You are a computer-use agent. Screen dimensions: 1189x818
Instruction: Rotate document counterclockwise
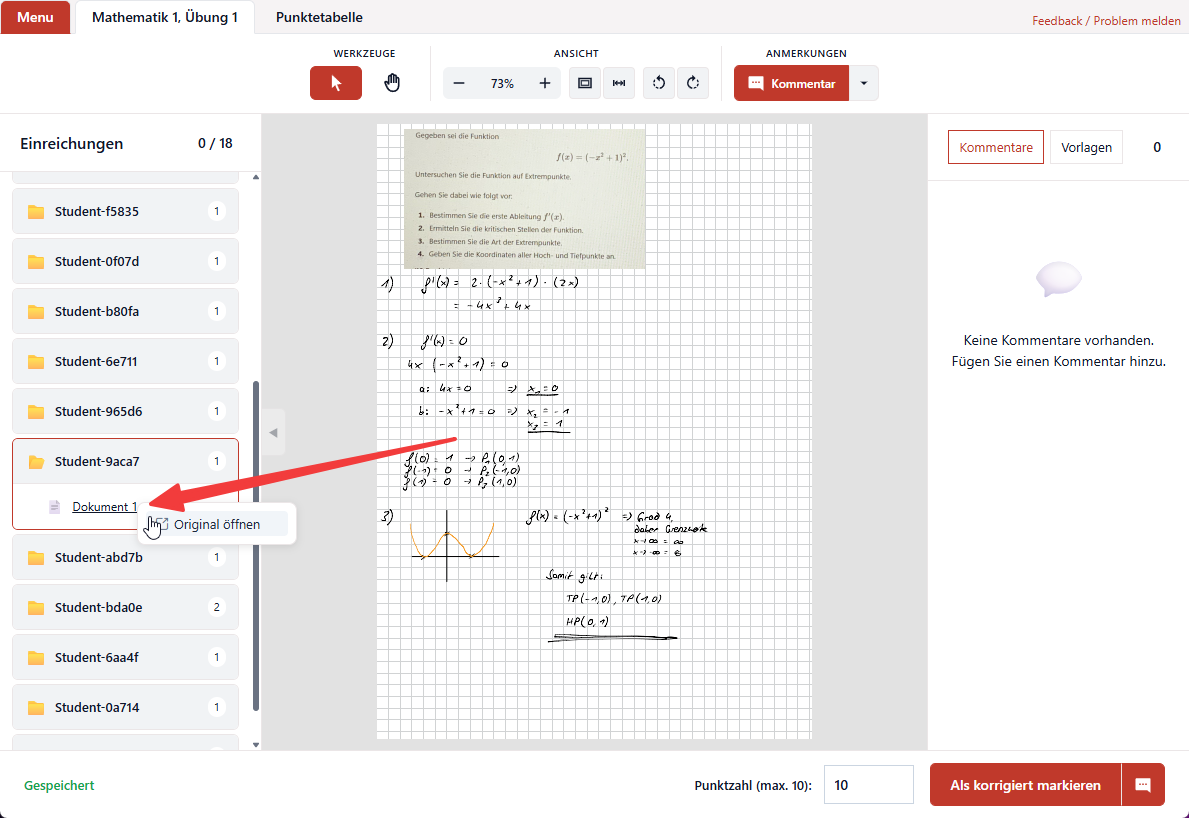pos(659,83)
